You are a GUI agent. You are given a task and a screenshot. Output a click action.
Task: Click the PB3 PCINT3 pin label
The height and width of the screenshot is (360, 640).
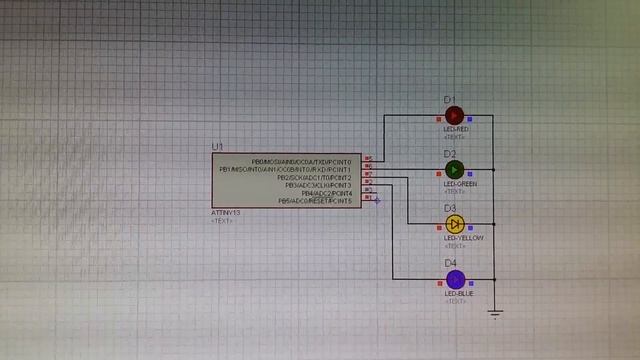click(x=318, y=185)
